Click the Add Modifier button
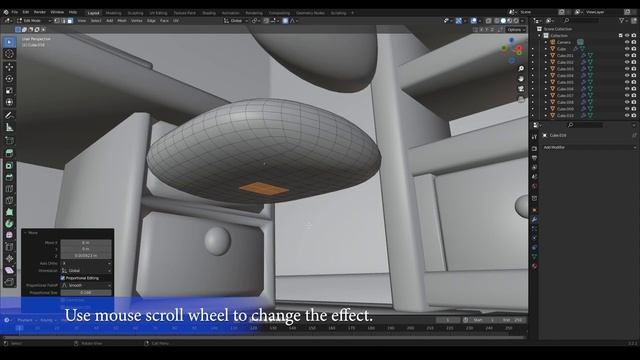 click(x=589, y=147)
